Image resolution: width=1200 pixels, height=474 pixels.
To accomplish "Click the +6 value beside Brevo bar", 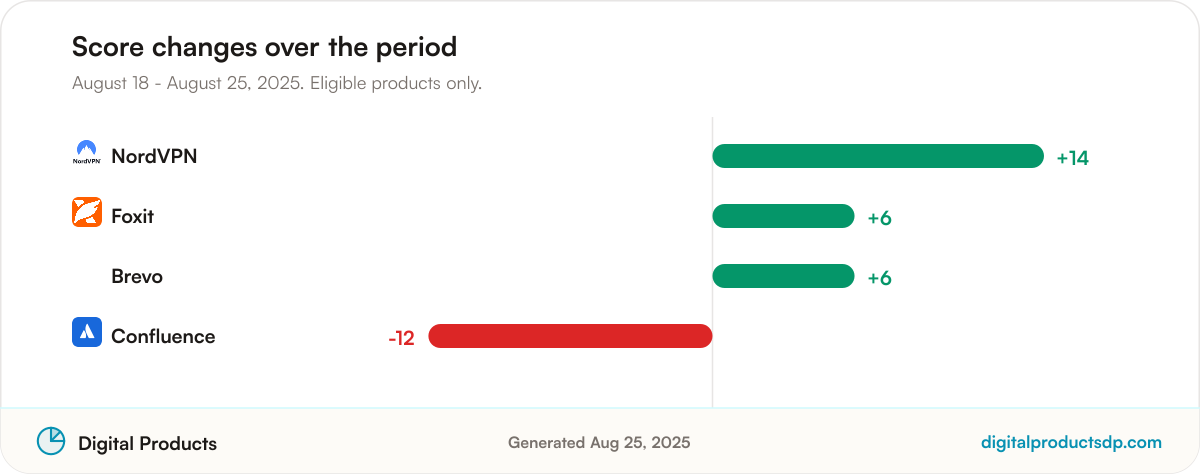I will 879,278.
